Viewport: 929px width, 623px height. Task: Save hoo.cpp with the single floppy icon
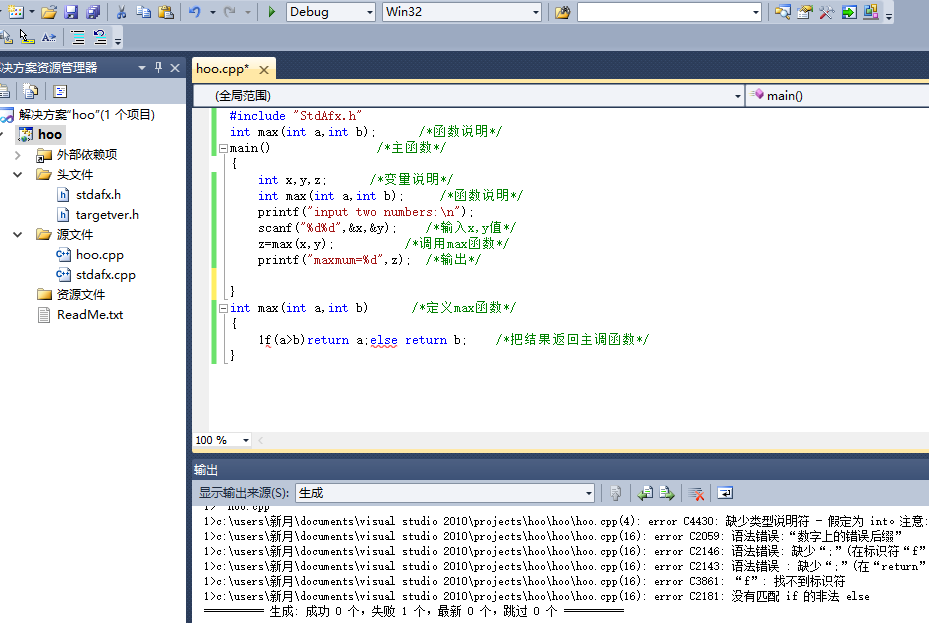coord(71,12)
